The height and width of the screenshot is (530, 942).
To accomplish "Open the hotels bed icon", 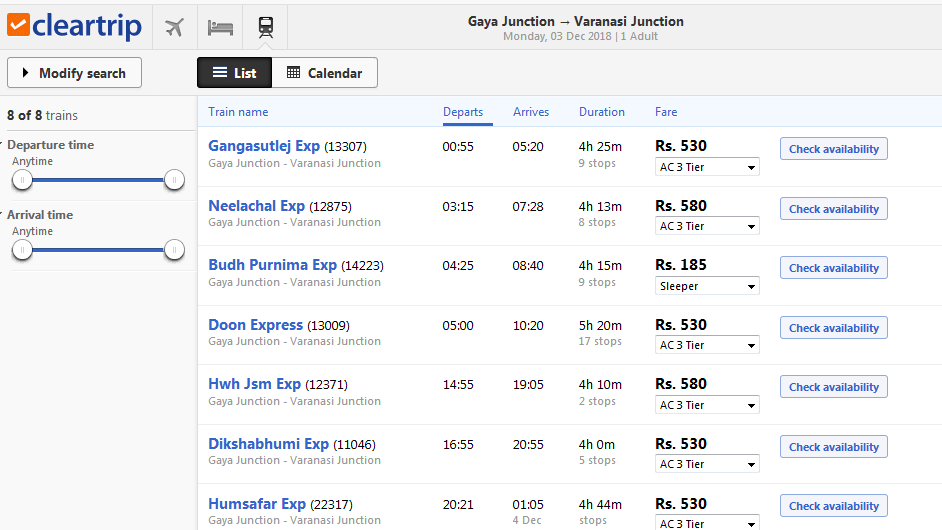I will pyautogui.click(x=220, y=28).
